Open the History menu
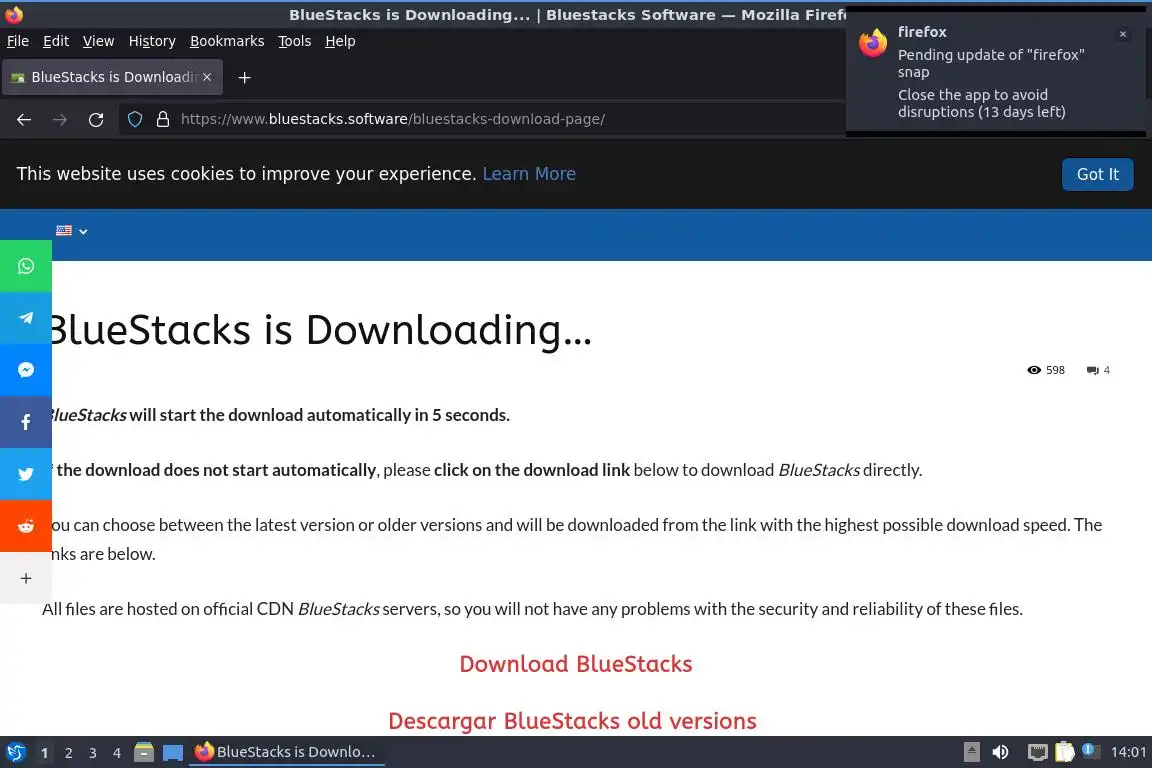The image size is (1152, 768). pos(152,41)
